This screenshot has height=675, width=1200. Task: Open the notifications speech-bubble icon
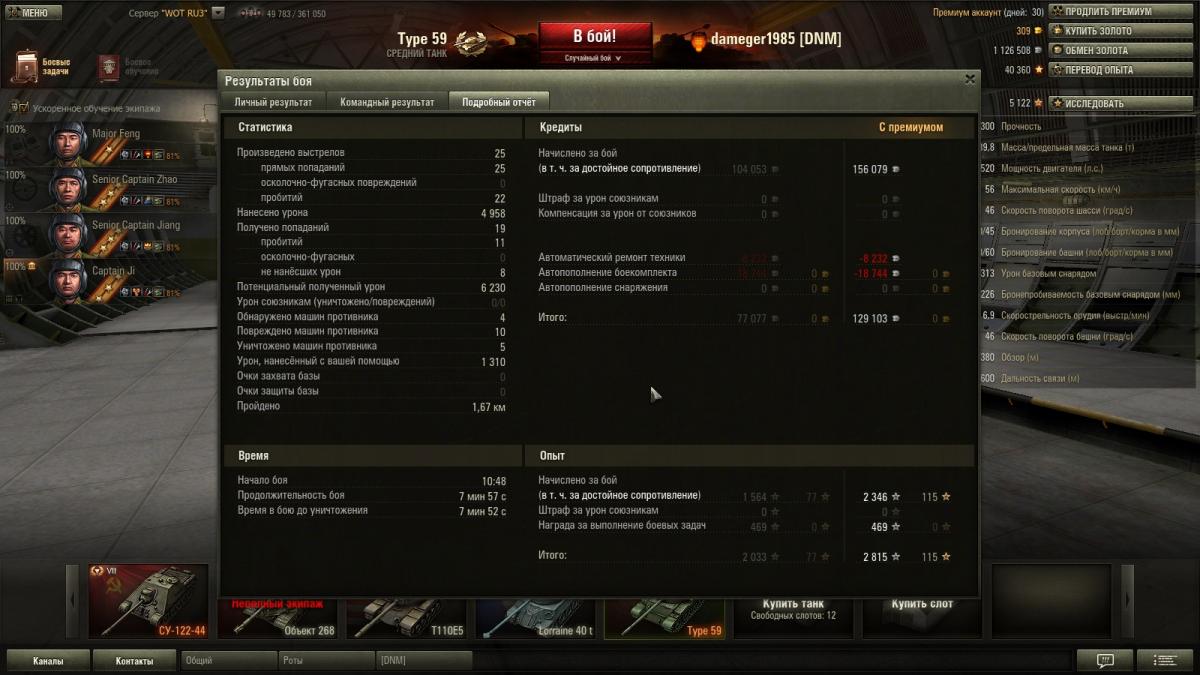(1105, 660)
